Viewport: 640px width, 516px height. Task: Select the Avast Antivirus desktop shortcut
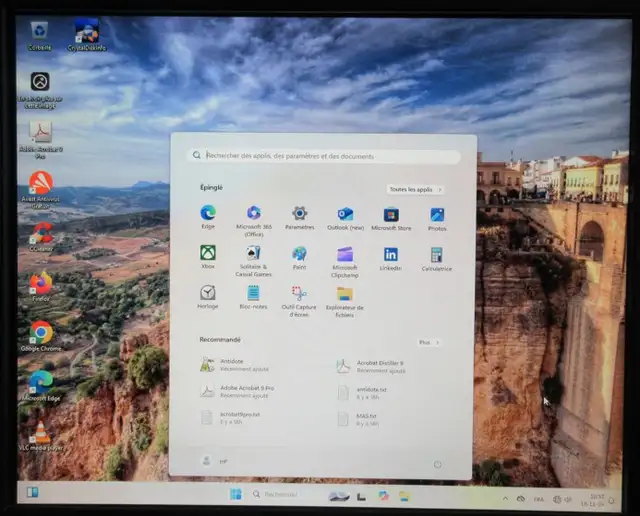click(x=40, y=190)
